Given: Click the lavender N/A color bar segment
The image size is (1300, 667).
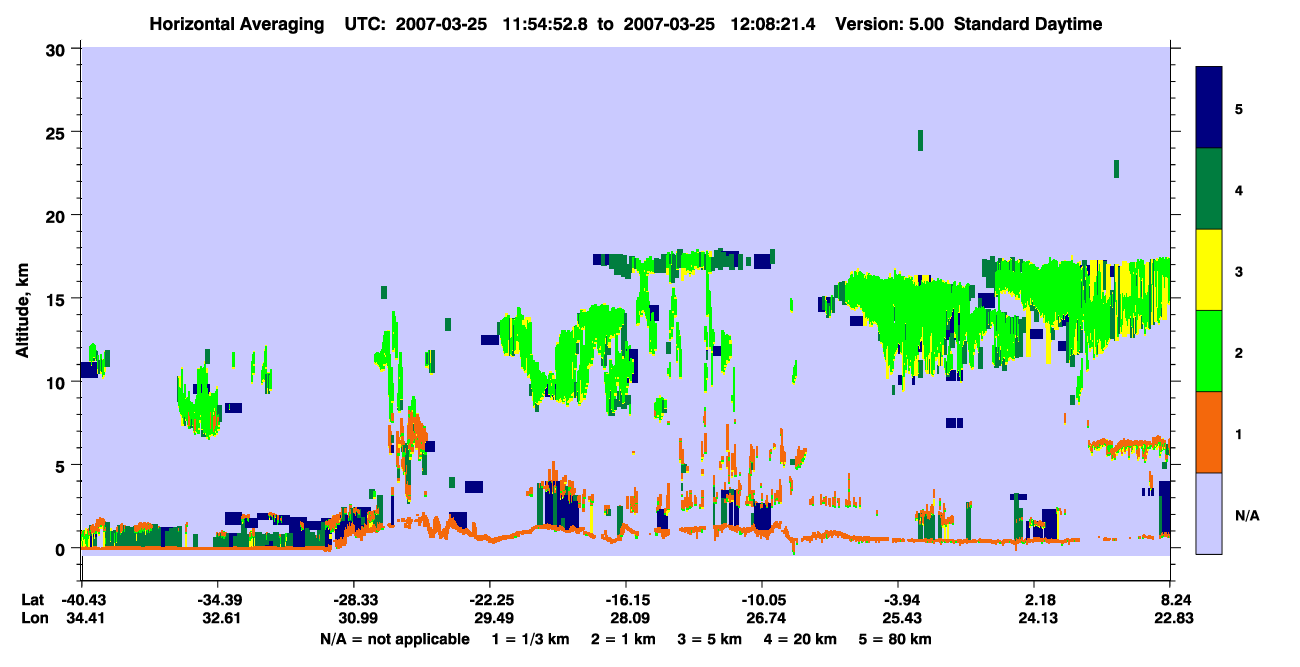Looking at the screenshot, I should pos(1209,513).
